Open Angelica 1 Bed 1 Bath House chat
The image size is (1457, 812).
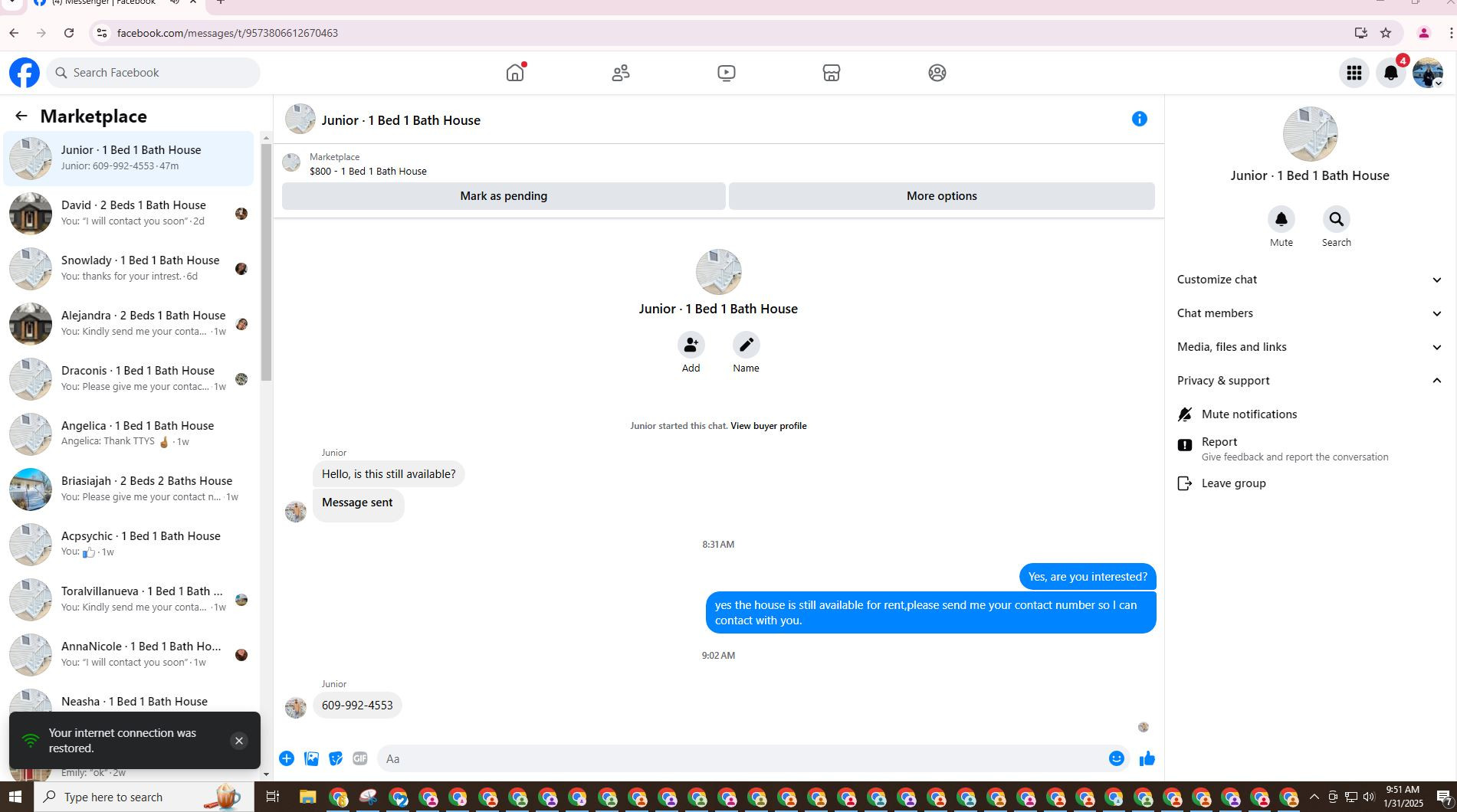pos(129,434)
